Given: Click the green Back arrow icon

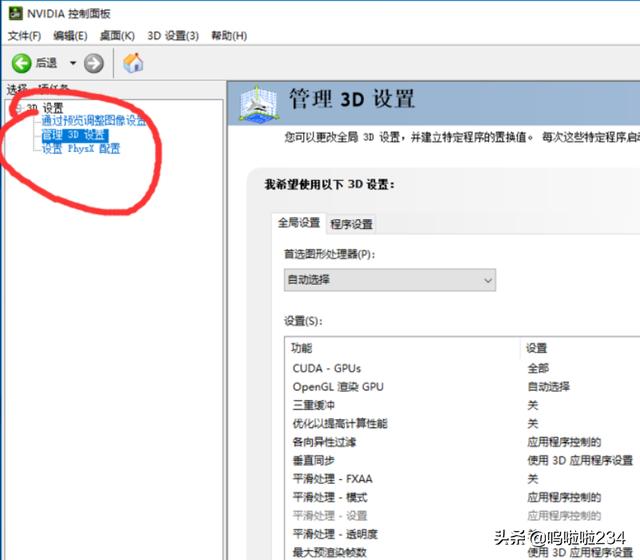Looking at the screenshot, I should [x=21, y=63].
